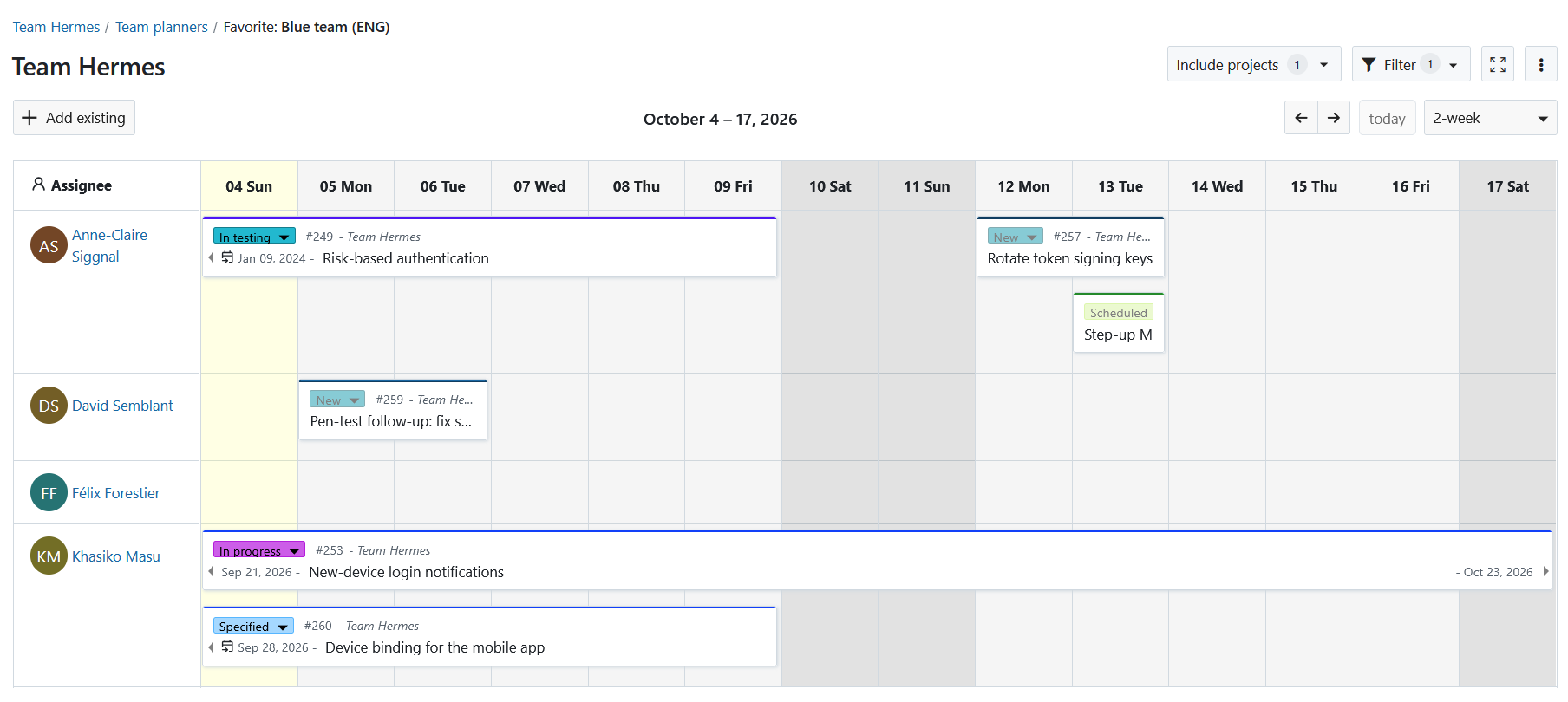Jump to today in the planner
This screenshot has height=702, width=1568.
click(x=1387, y=118)
